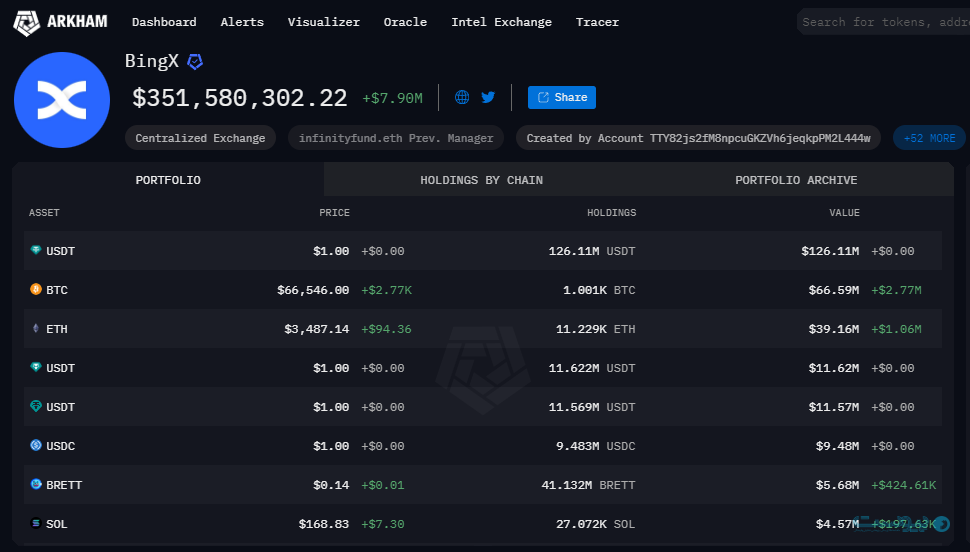Navigate to Oracle
The height and width of the screenshot is (552, 970).
(405, 22)
